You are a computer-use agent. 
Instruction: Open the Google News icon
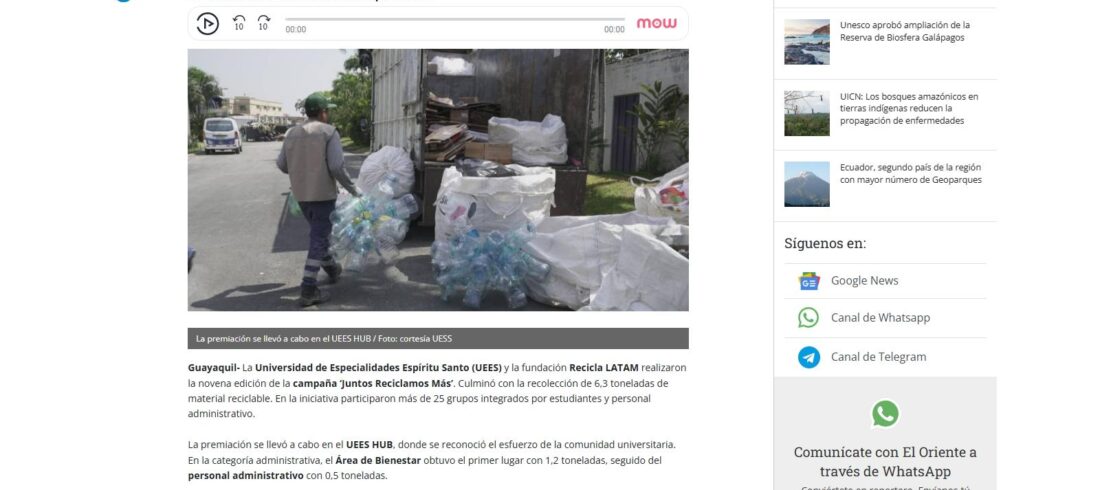click(809, 281)
